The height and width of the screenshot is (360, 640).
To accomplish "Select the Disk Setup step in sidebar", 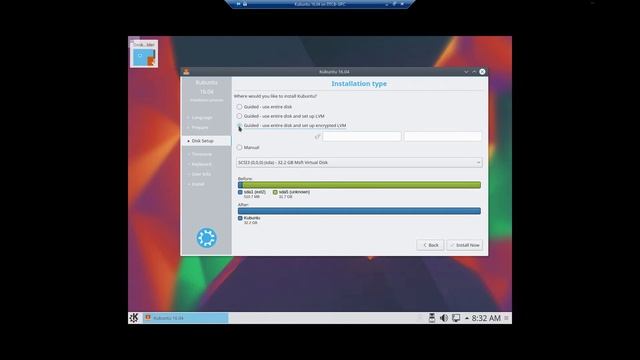I will pyautogui.click(x=206, y=140).
